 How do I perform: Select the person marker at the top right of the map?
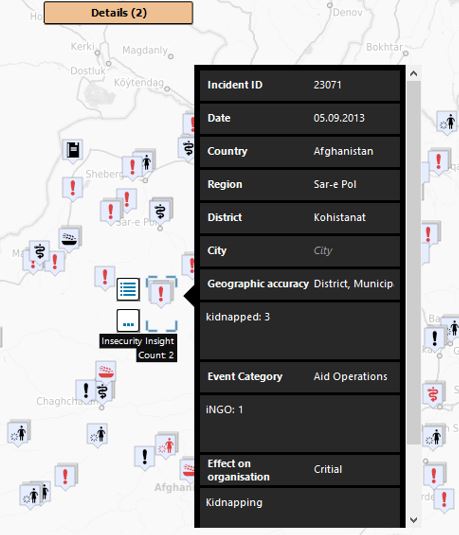[x=447, y=122]
